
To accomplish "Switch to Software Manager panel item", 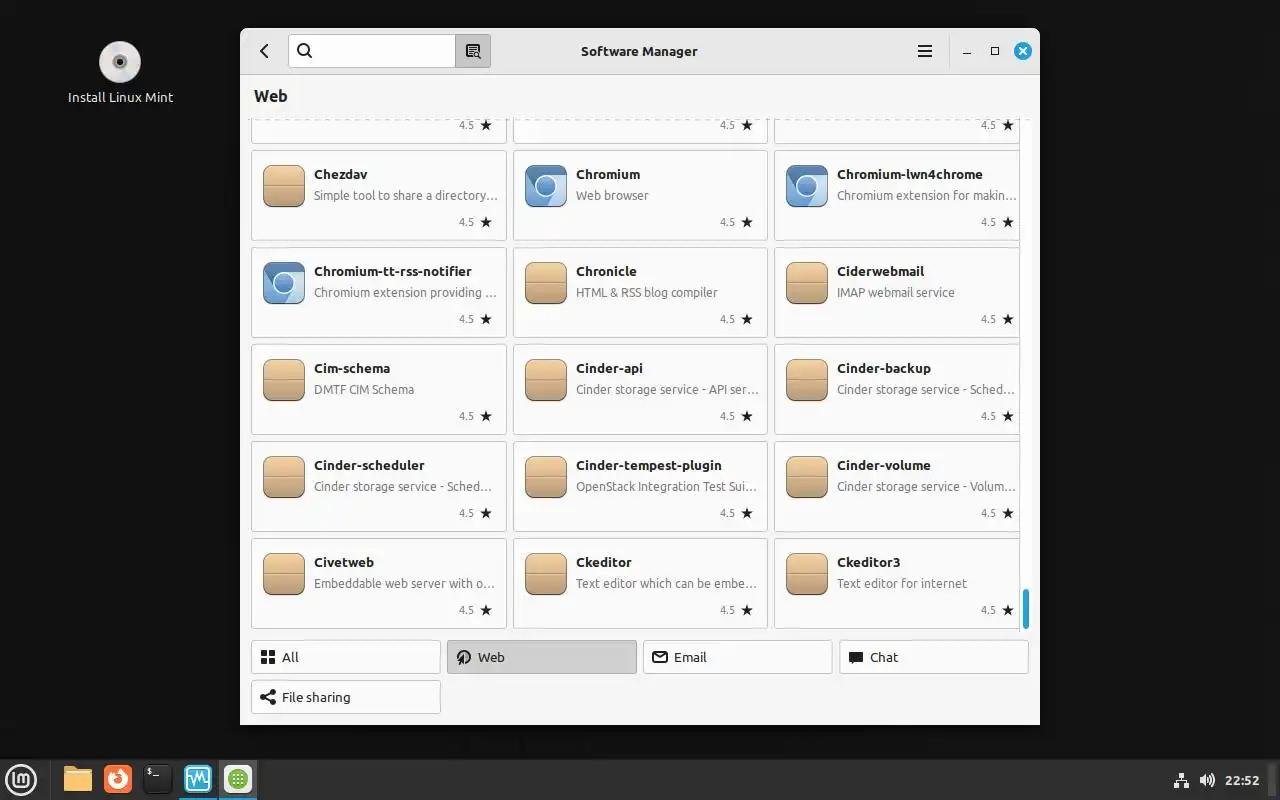I will (x=238, y=779).
